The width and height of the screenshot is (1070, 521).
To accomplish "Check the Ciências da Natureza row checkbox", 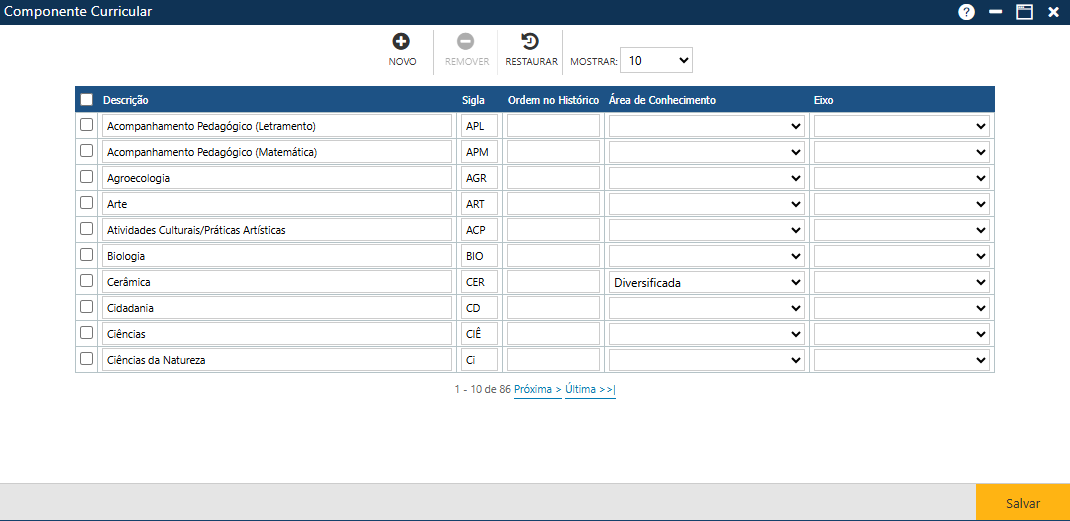I will (87, 358).
